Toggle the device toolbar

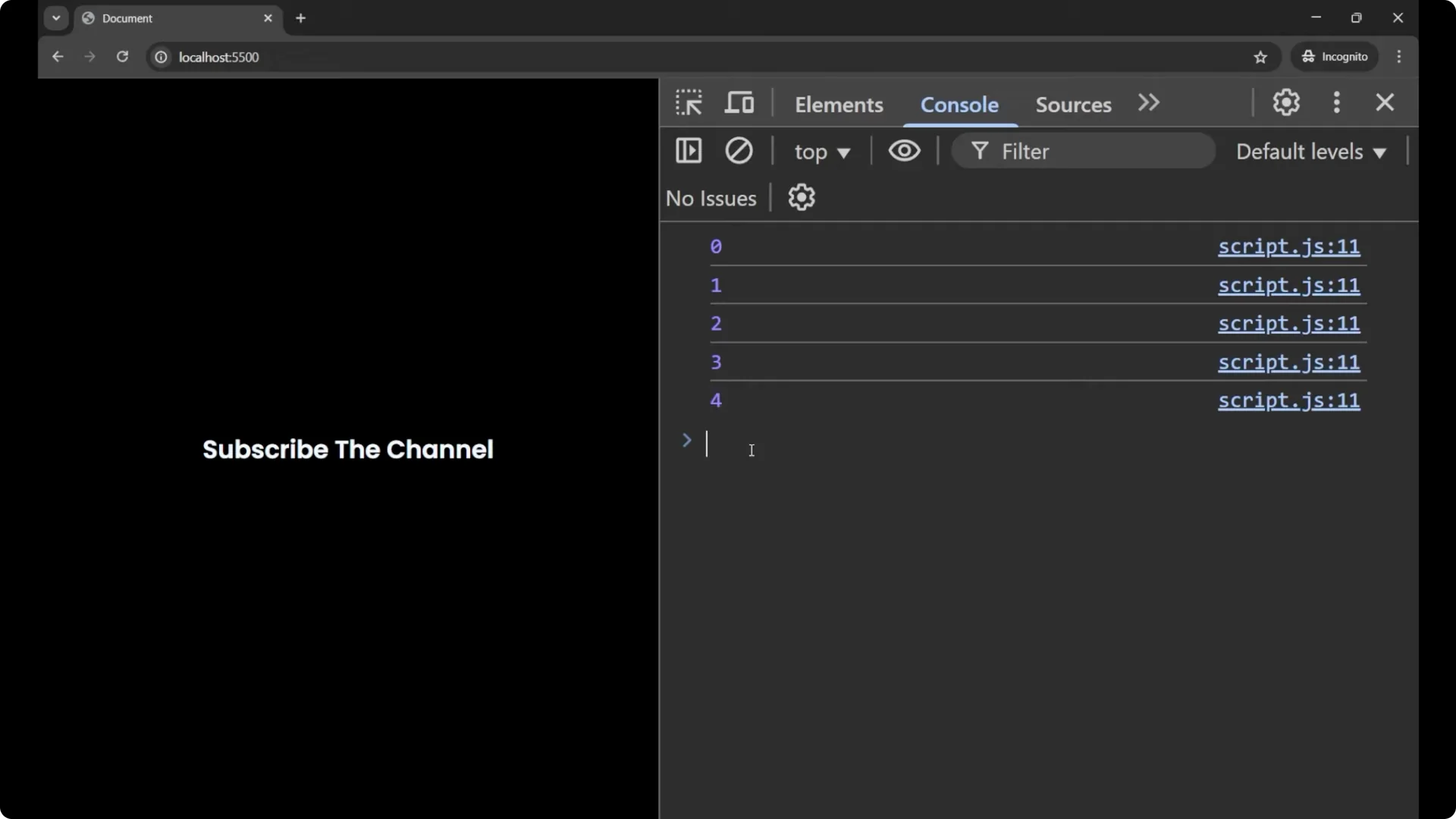(x=739, y=102)
